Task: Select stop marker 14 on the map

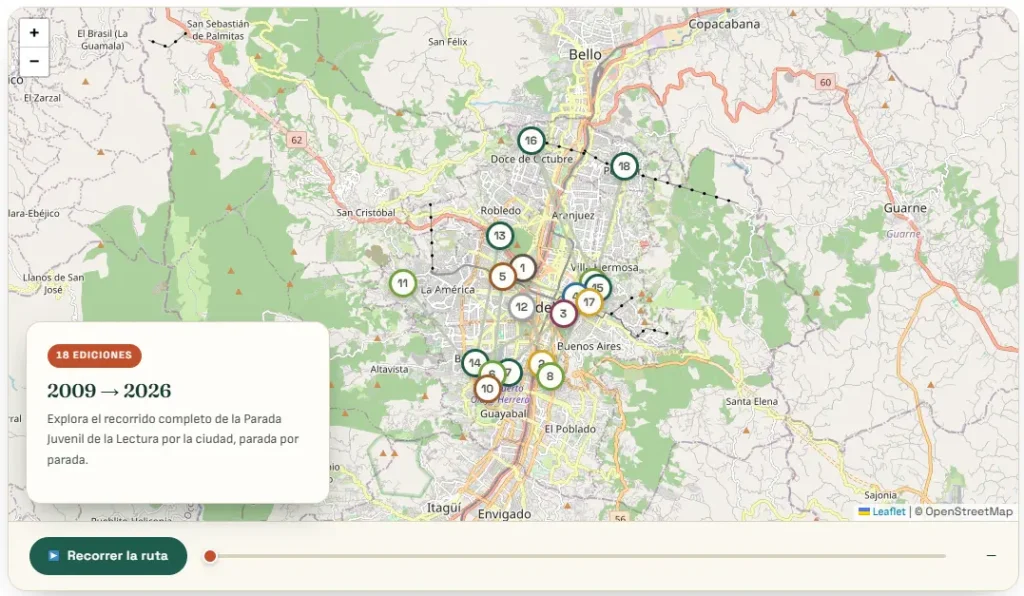Action: pyautogui.click(x=473, y=362)
